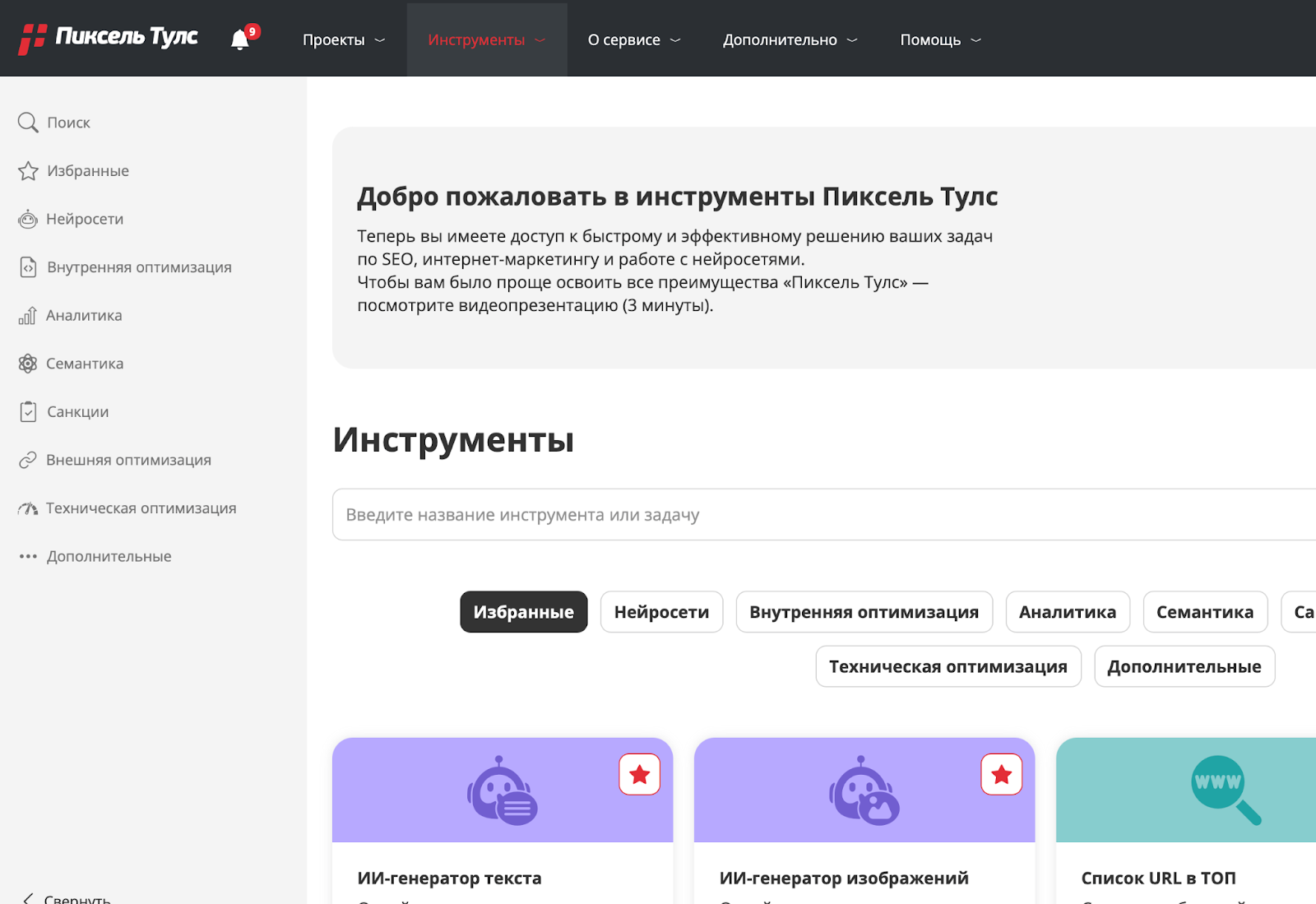
Task: Click the Техническая оптимизация speedometer icon
Action: click(28, 508)
